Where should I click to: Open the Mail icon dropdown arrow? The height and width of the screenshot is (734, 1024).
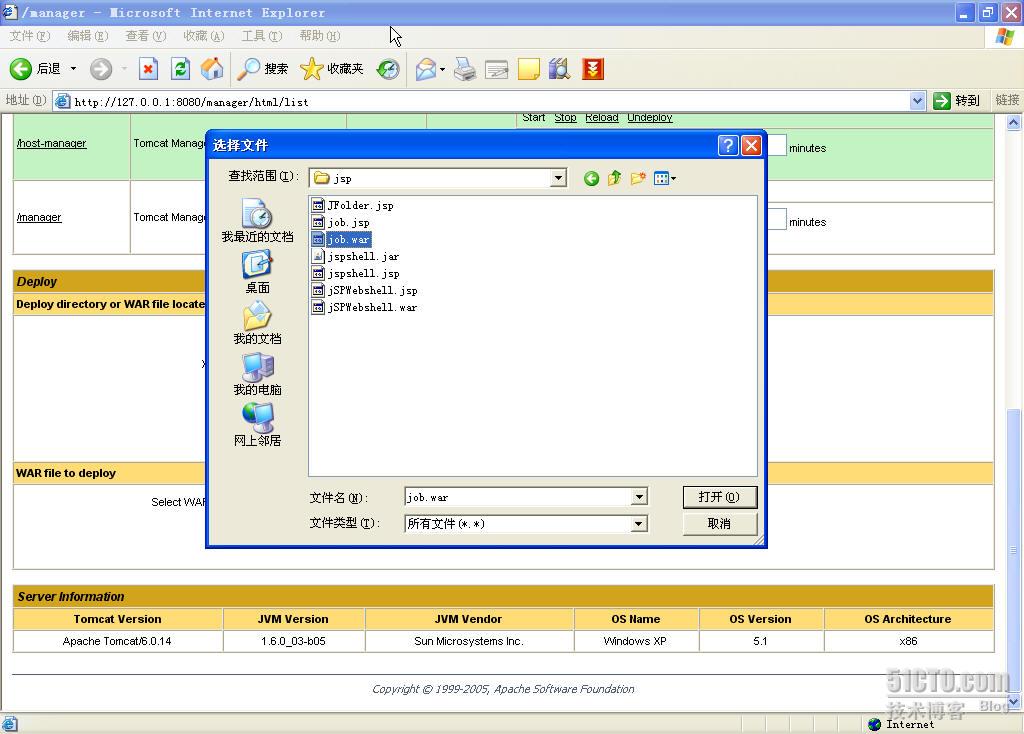(x=442, y=69)
